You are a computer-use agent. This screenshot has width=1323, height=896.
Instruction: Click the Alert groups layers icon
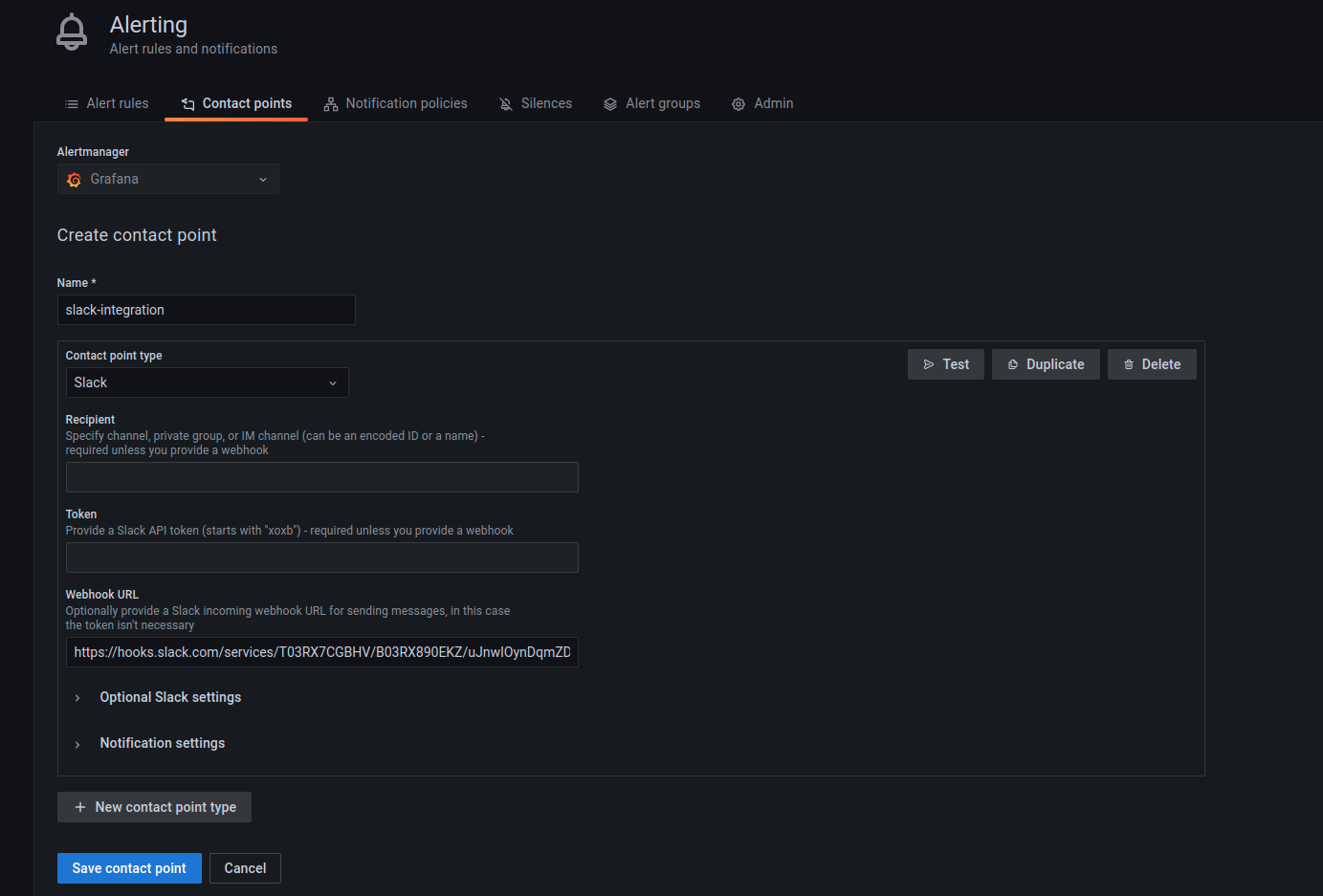[x=610, y=104]
